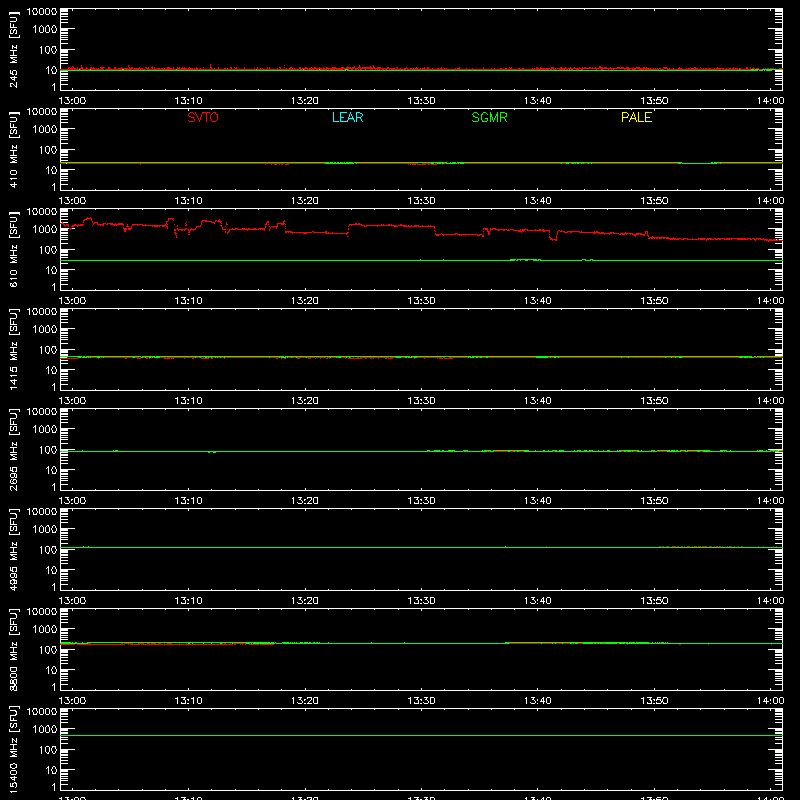Click the 13:30 time label under the 1415 MHz panel
This screenshot has height=800, width=800.
click(x=421, y=401)
